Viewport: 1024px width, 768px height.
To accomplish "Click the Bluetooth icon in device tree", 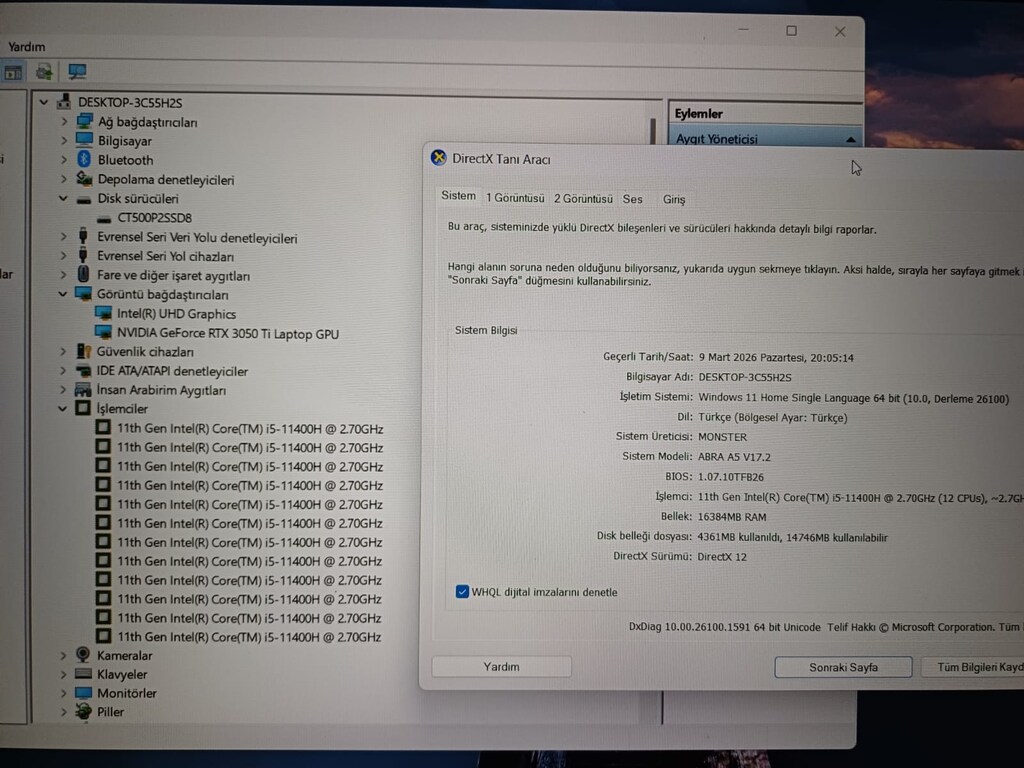I will (x=84, y=159).
